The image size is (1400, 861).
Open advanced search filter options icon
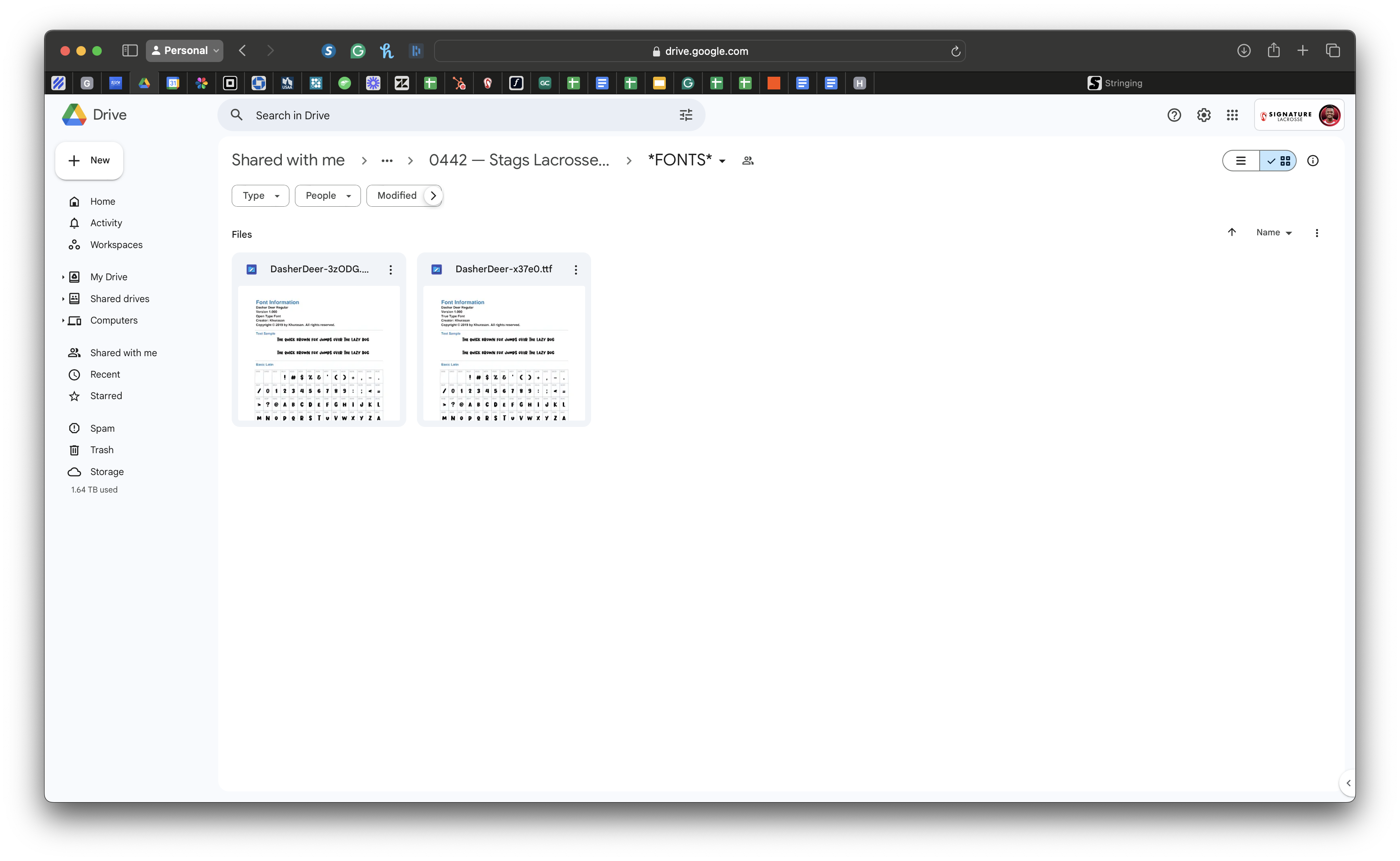[685, 115]
